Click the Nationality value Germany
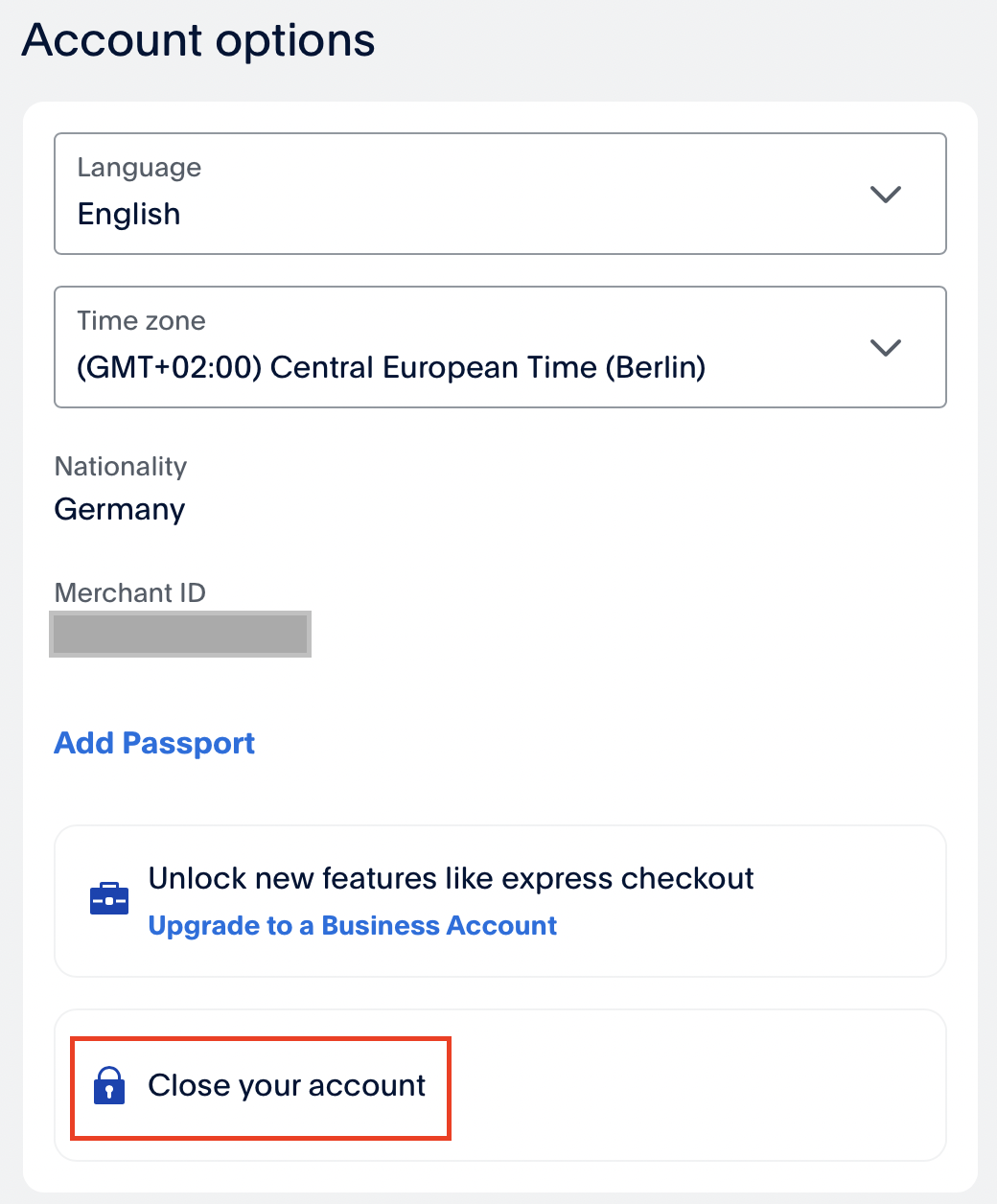997x1204 pixels. 119,509
